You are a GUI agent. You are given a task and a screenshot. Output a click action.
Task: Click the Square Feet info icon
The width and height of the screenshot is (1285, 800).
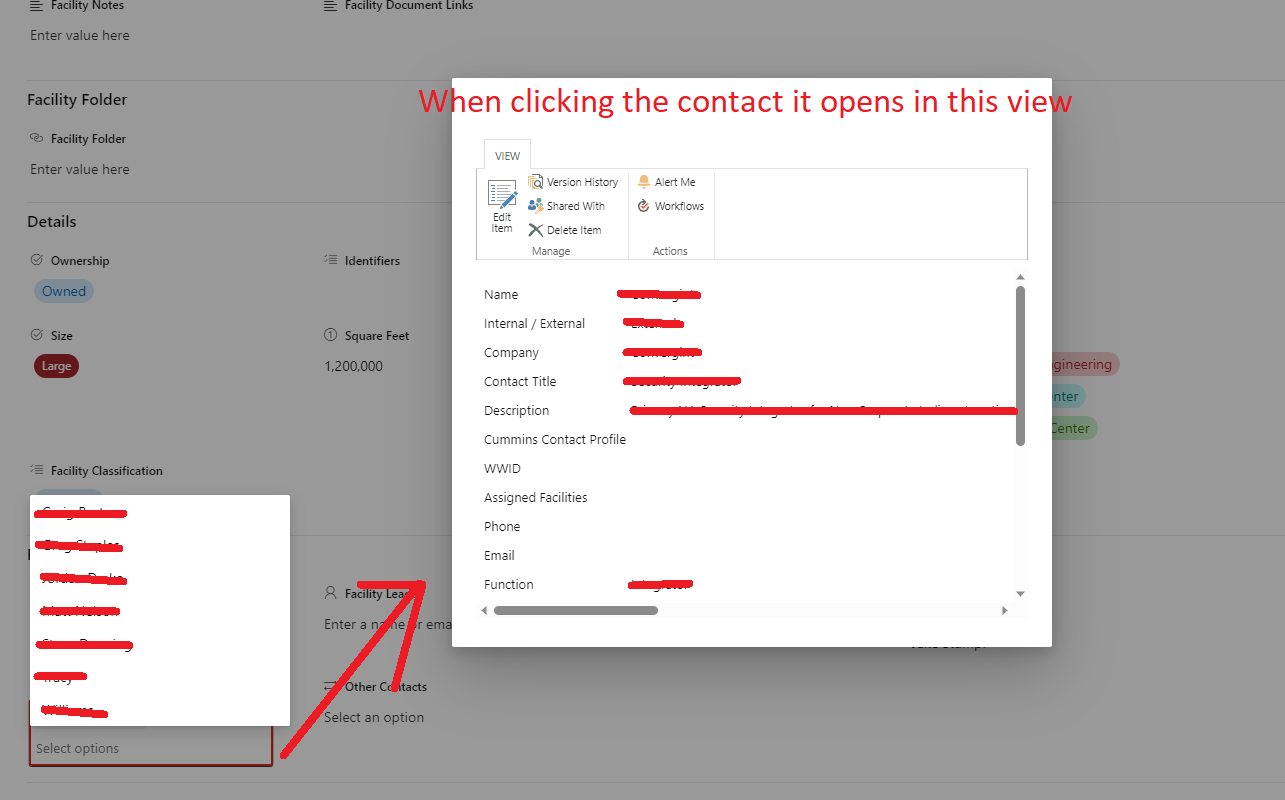(330, 336)
